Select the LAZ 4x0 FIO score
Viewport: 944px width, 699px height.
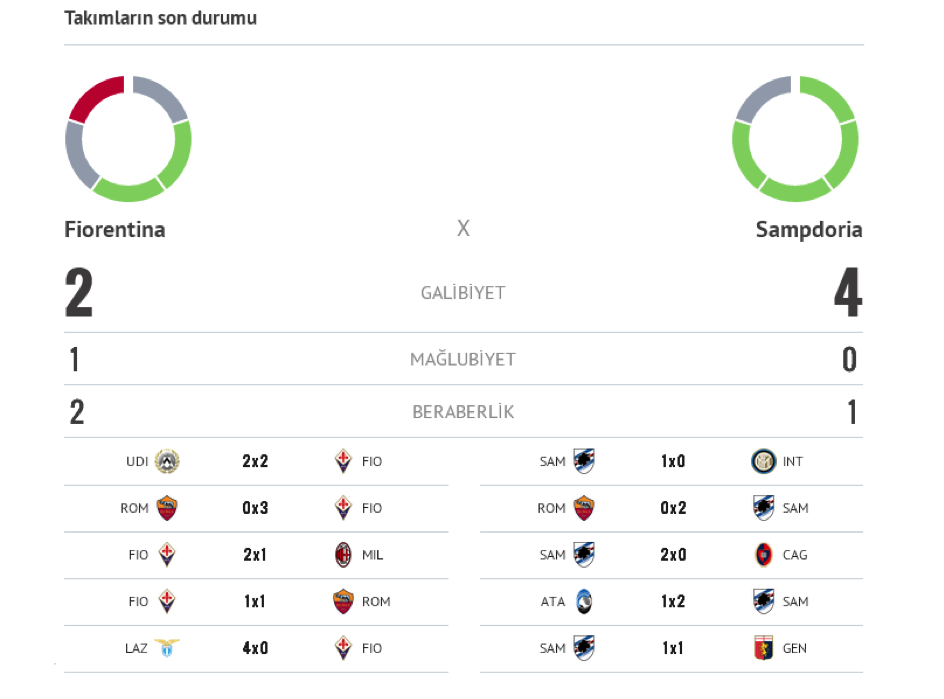pyautogui.click(x=255, y=648)
